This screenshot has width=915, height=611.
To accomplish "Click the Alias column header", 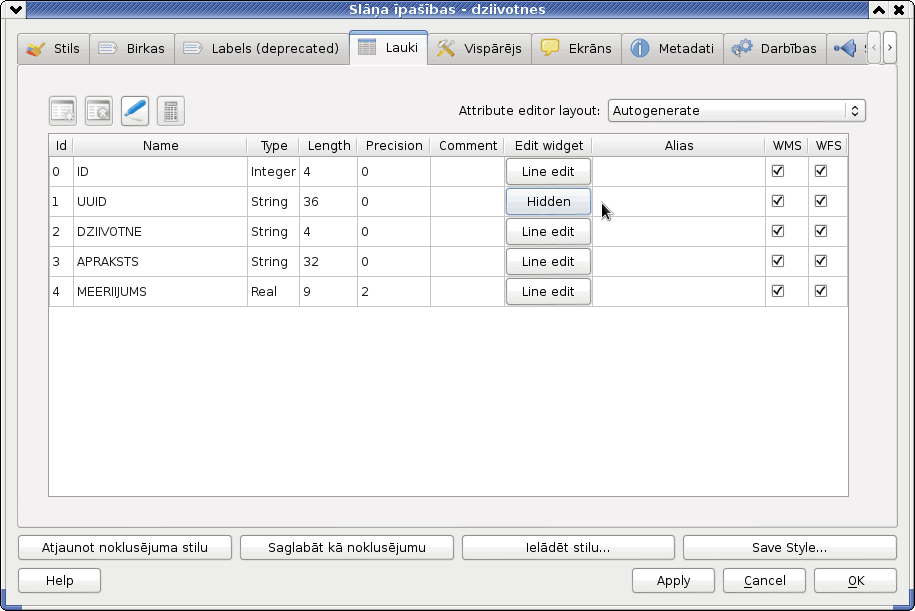I will click(679, 146).
